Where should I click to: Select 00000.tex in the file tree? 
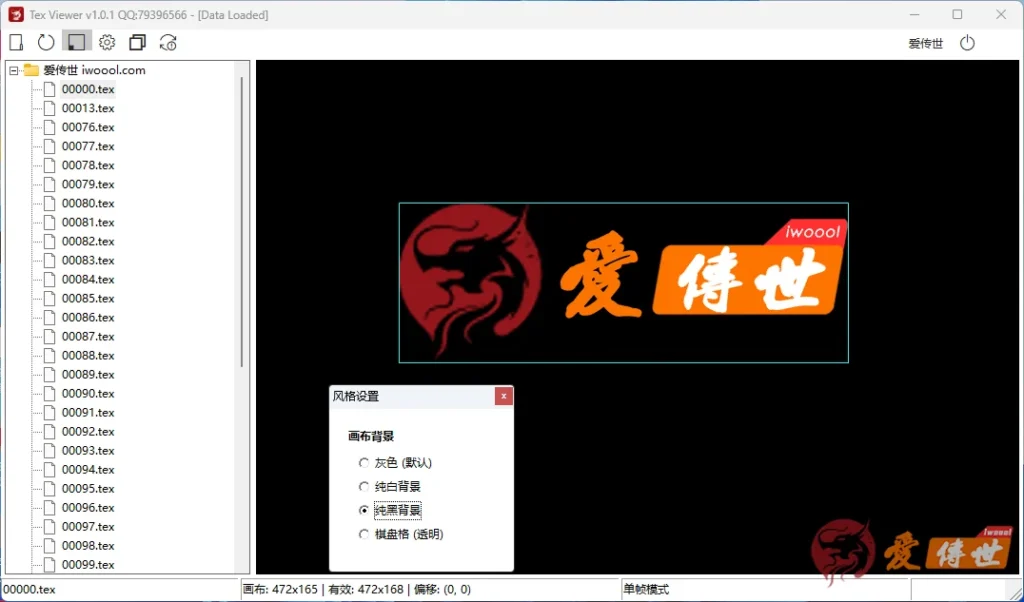88,89
